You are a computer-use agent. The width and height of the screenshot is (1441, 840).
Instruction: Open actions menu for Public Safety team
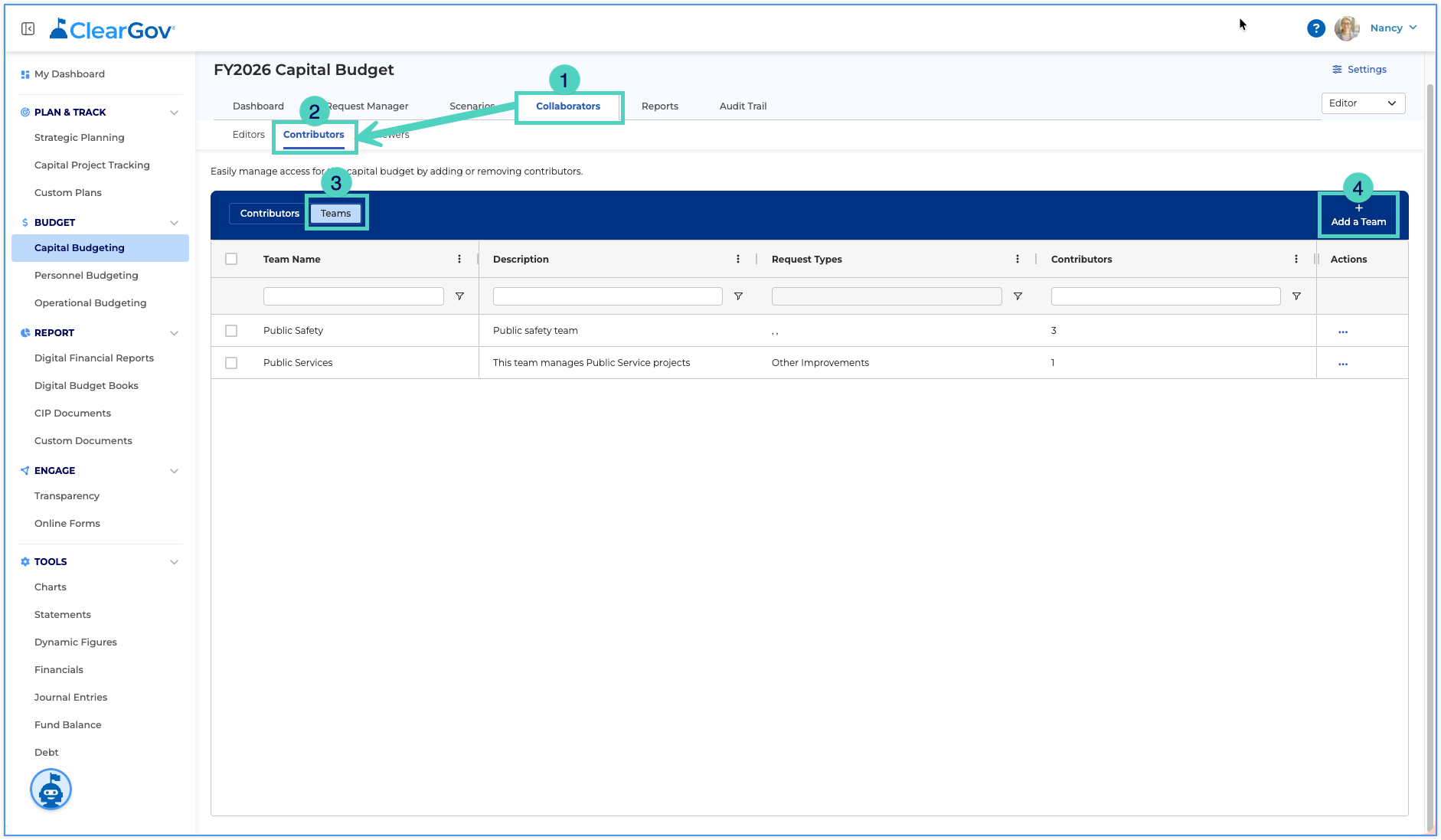click(x=1342, y=332)
